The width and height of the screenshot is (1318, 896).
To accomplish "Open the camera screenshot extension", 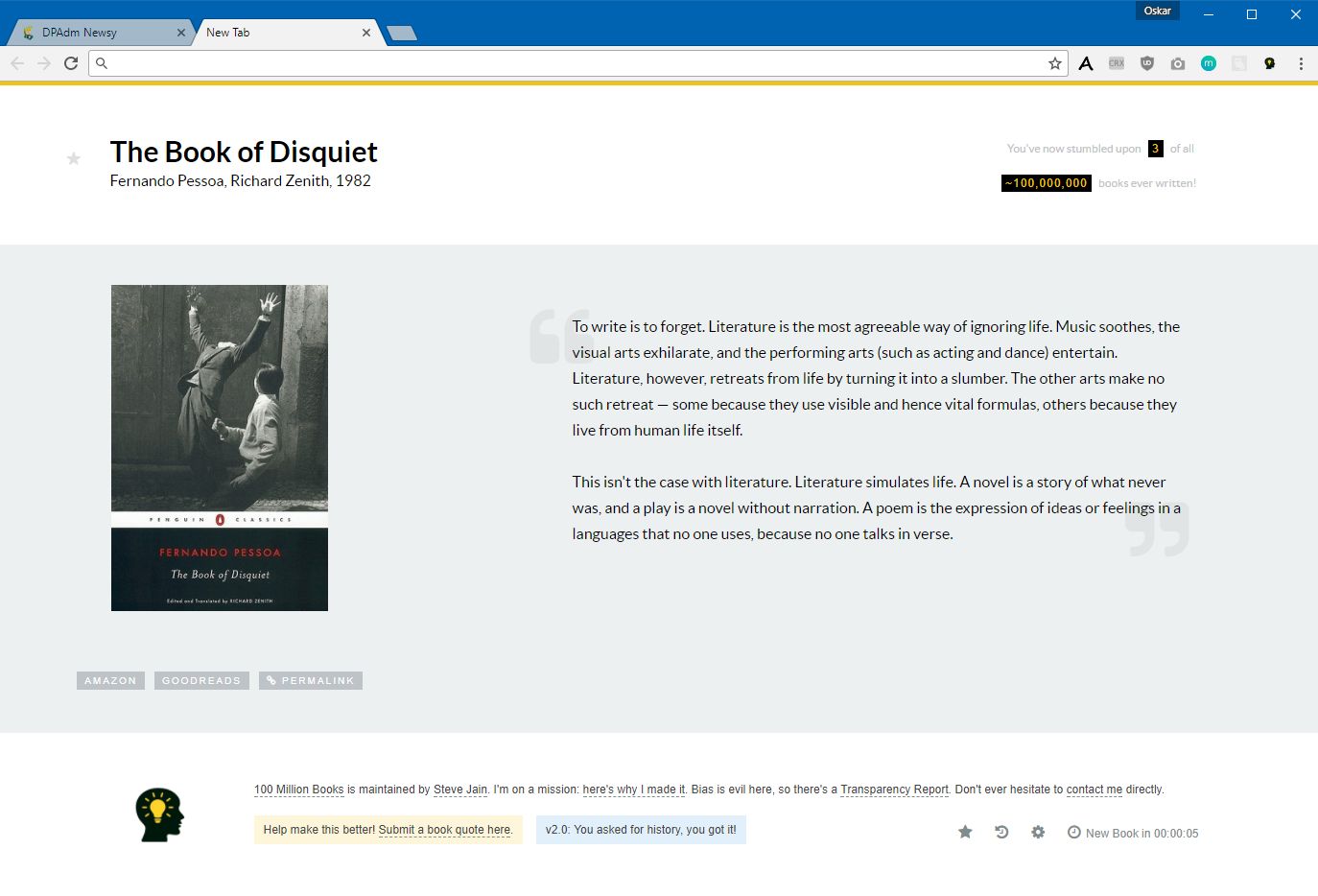I will [1178, 63].
